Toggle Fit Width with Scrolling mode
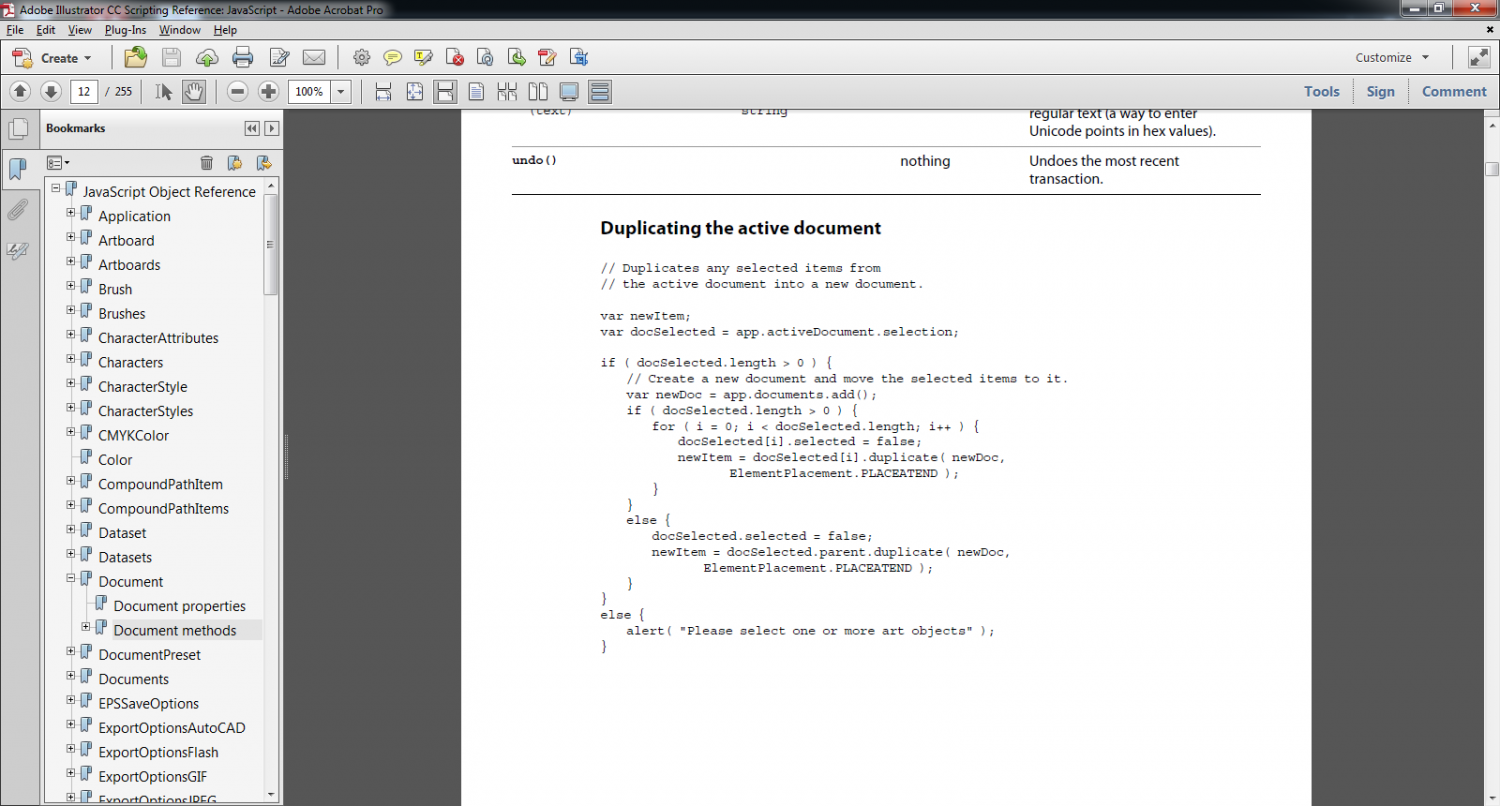The height and width of the screenshot is (806, 1500). [x=446, y=92]
